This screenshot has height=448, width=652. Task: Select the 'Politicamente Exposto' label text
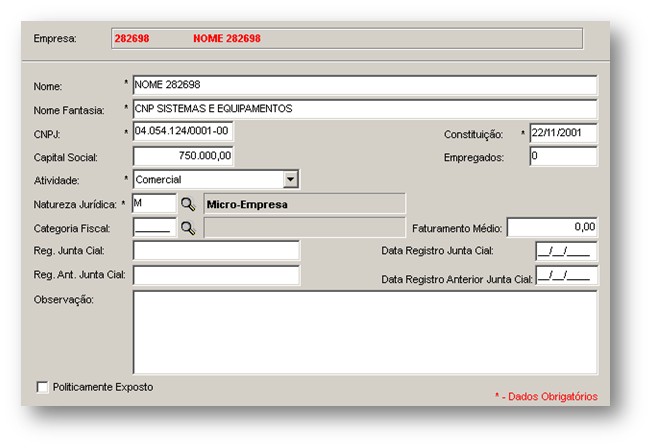click(x=103, y=387)
